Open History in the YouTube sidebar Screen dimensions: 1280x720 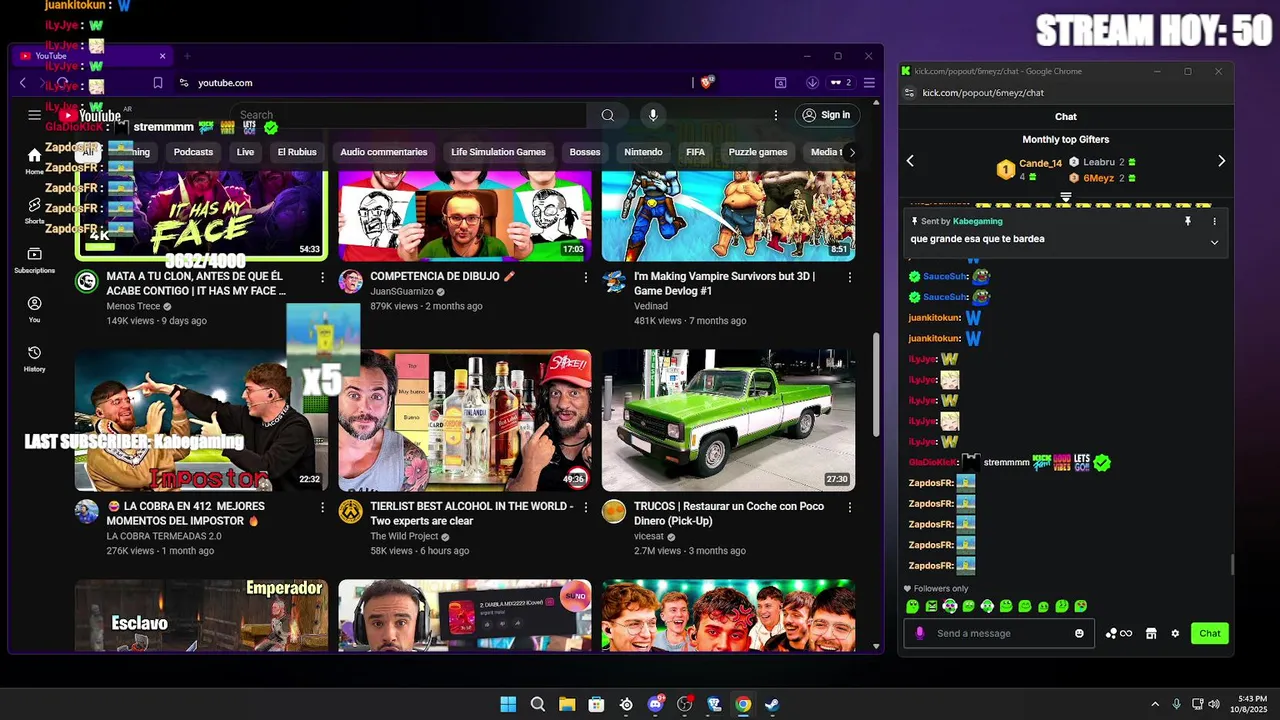coord(35,358)
